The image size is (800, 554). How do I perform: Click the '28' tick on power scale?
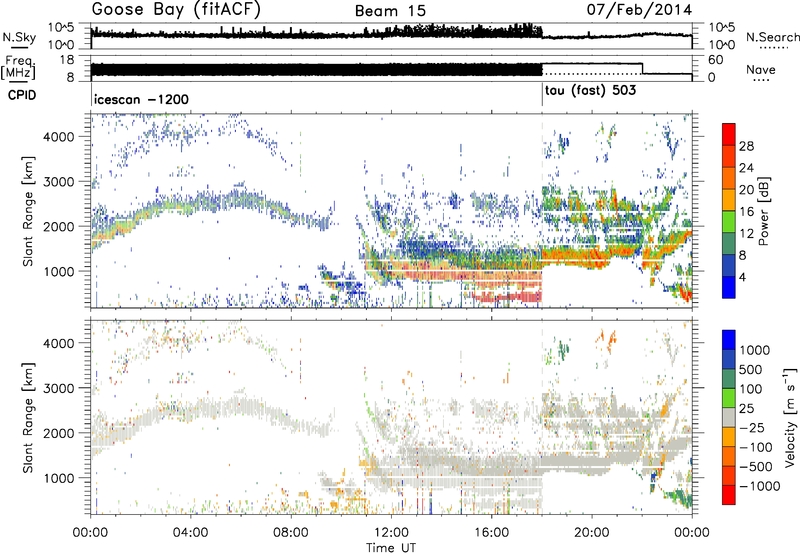click(746, 146)
